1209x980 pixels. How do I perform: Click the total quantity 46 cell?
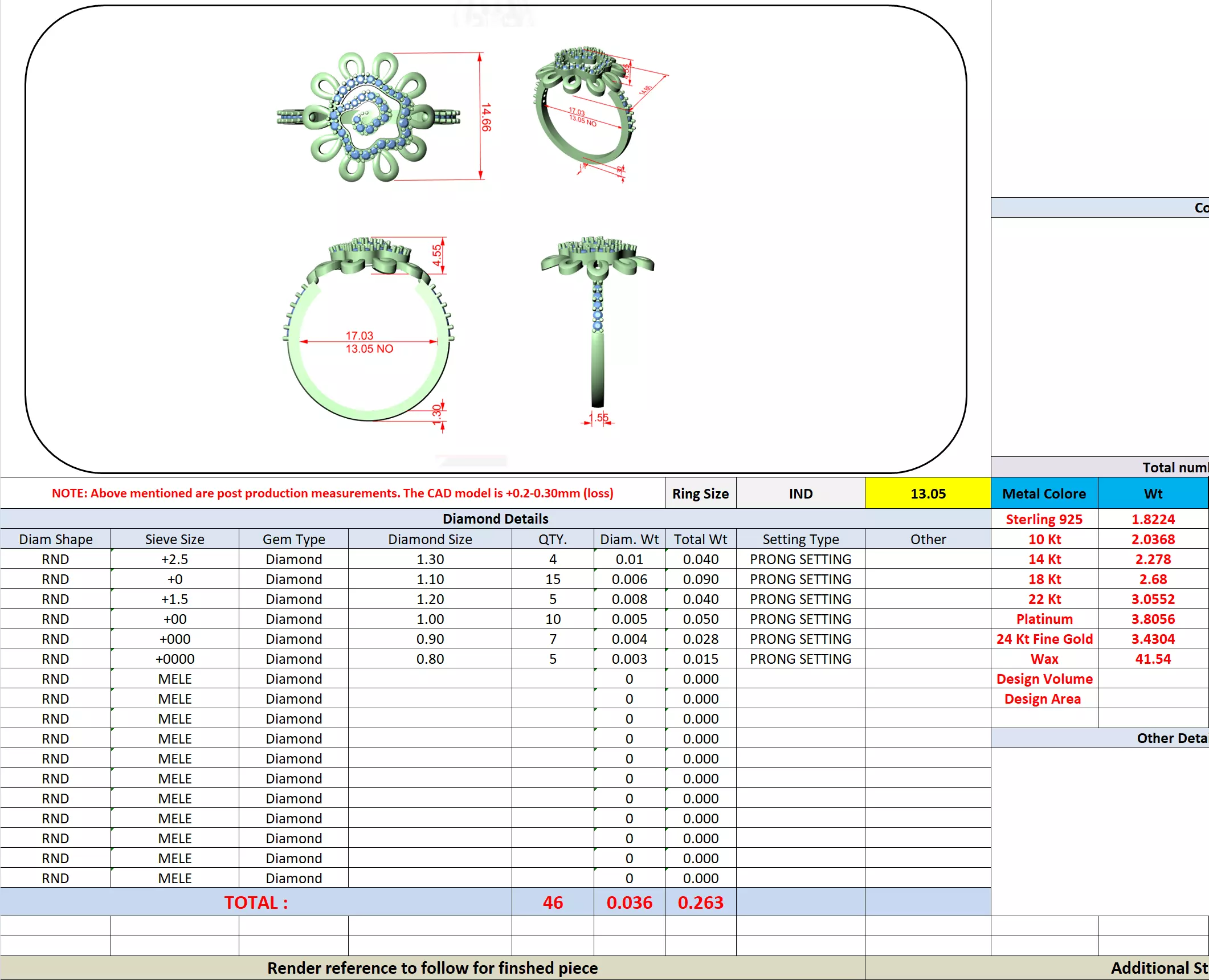pyautogui.click(x=553, y=902)
